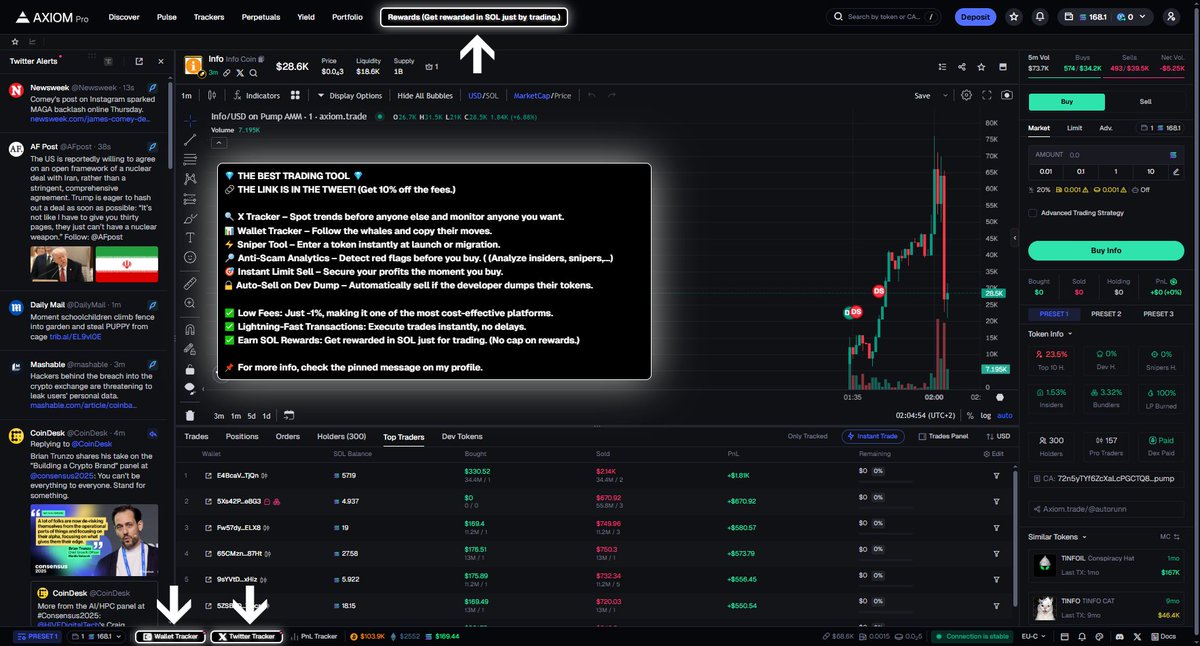Toggle log scale on chart
The width and height of the screenshot is (1200, 646).
coord(988,415)
